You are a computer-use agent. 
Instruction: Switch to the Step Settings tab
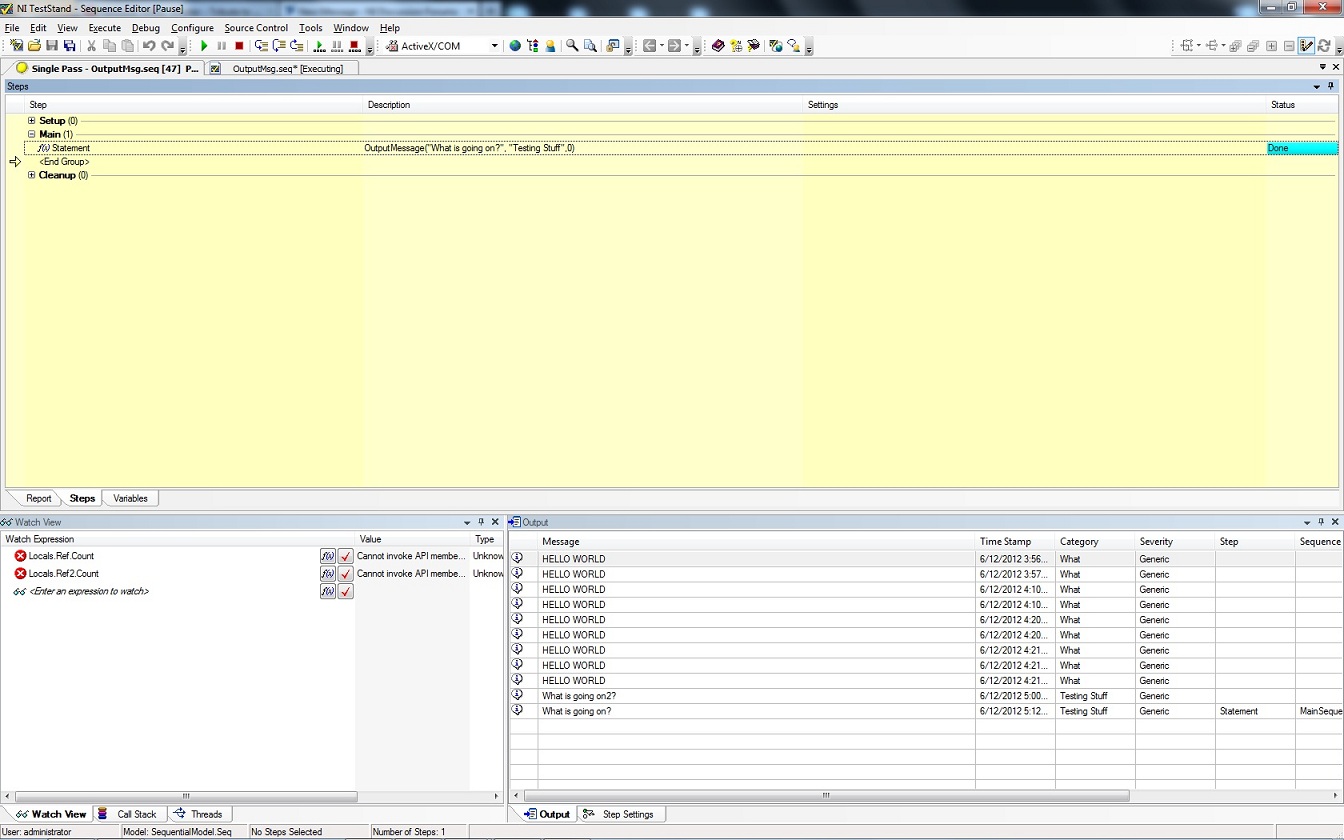pos(619,814)
